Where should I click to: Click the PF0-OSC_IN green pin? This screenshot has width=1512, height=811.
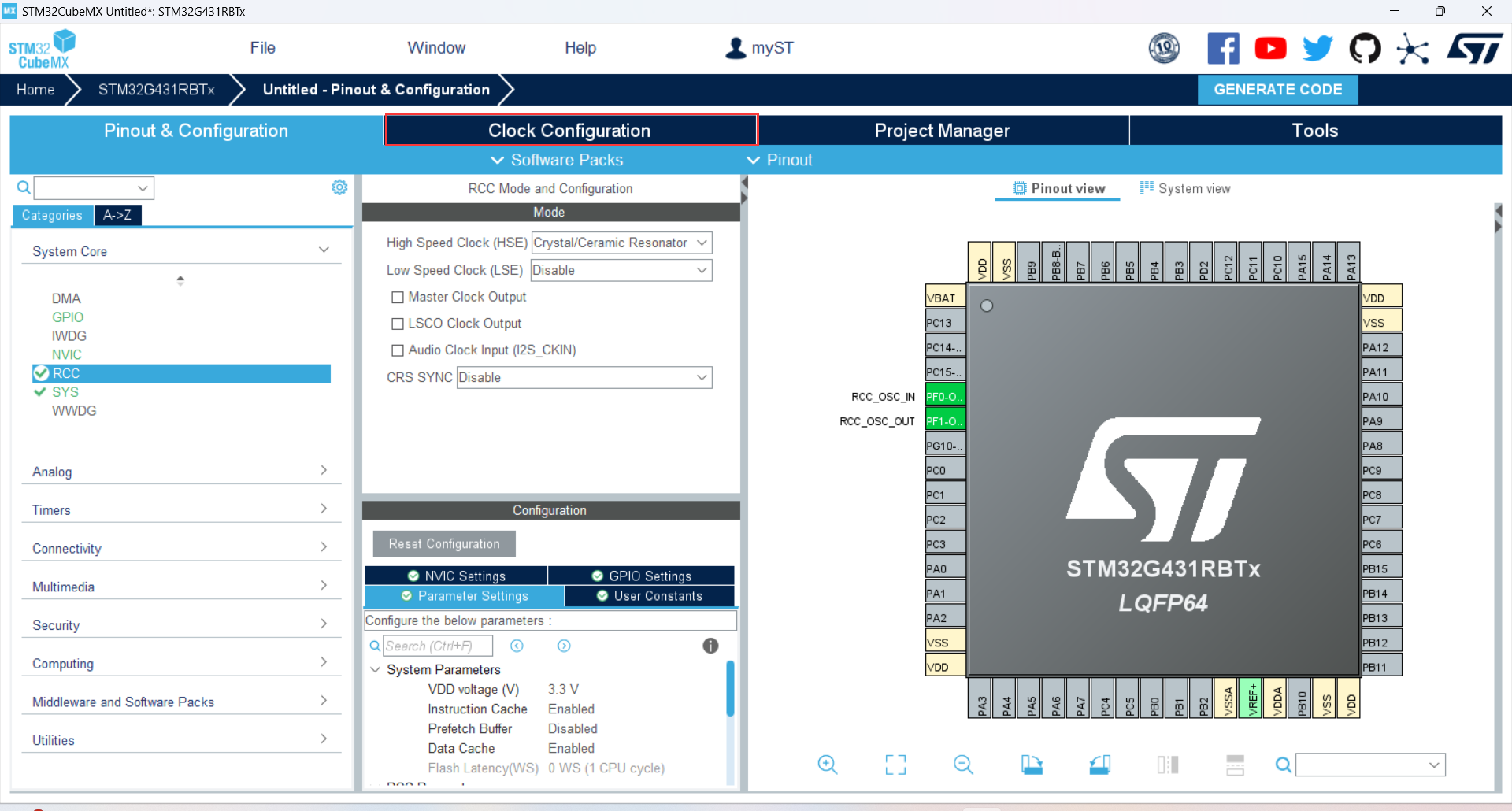pyautogui.click(x=945, y=396)
